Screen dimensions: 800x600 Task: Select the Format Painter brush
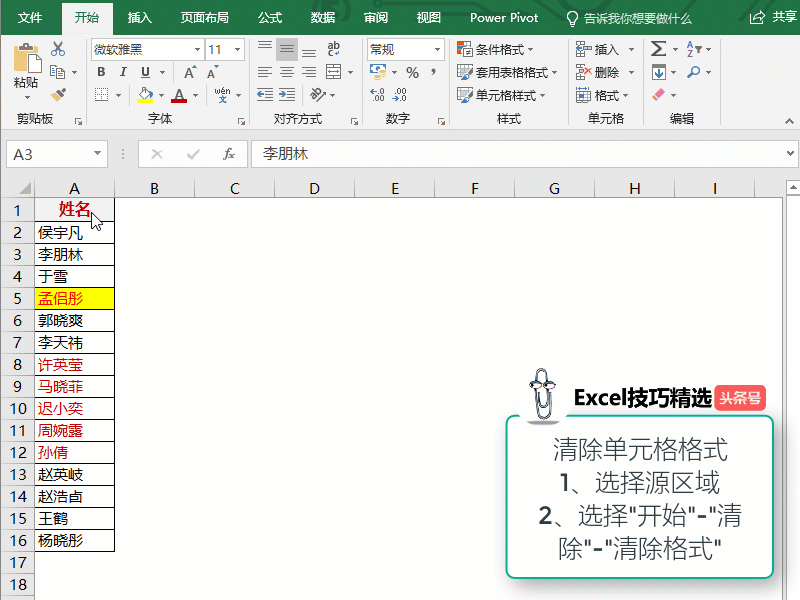57,95
